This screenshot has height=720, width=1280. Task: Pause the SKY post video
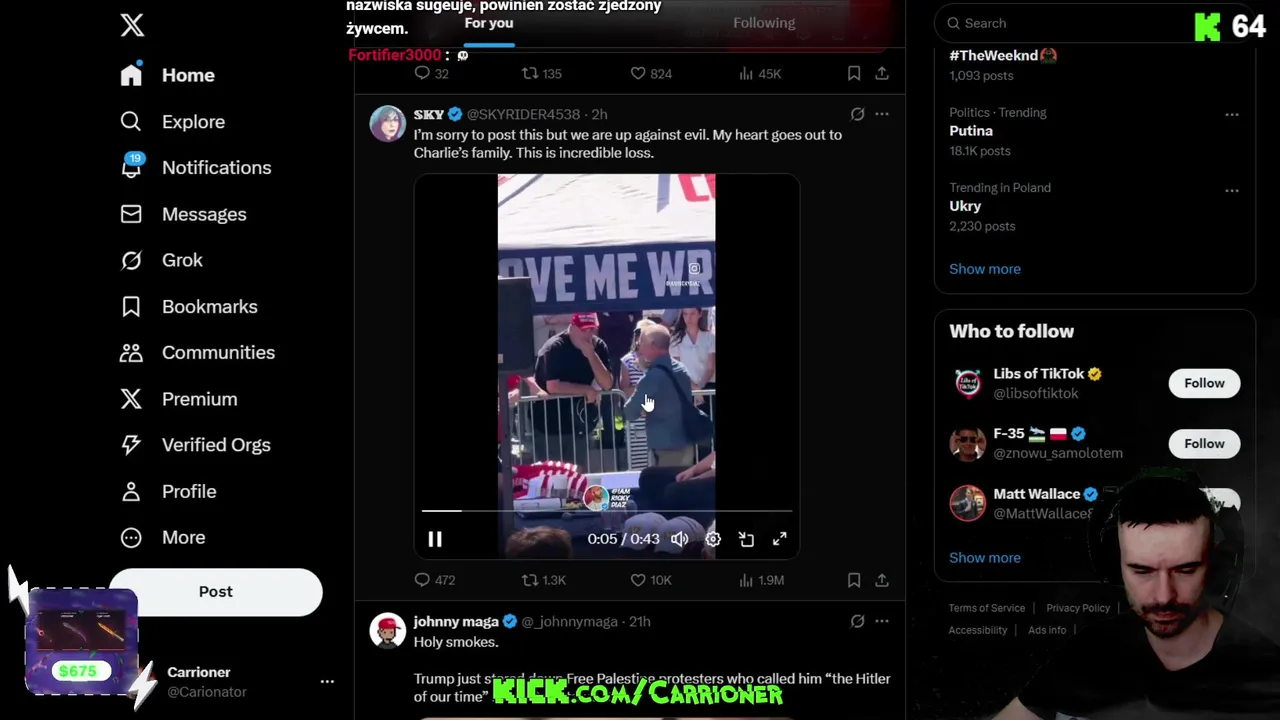point(435,539)
